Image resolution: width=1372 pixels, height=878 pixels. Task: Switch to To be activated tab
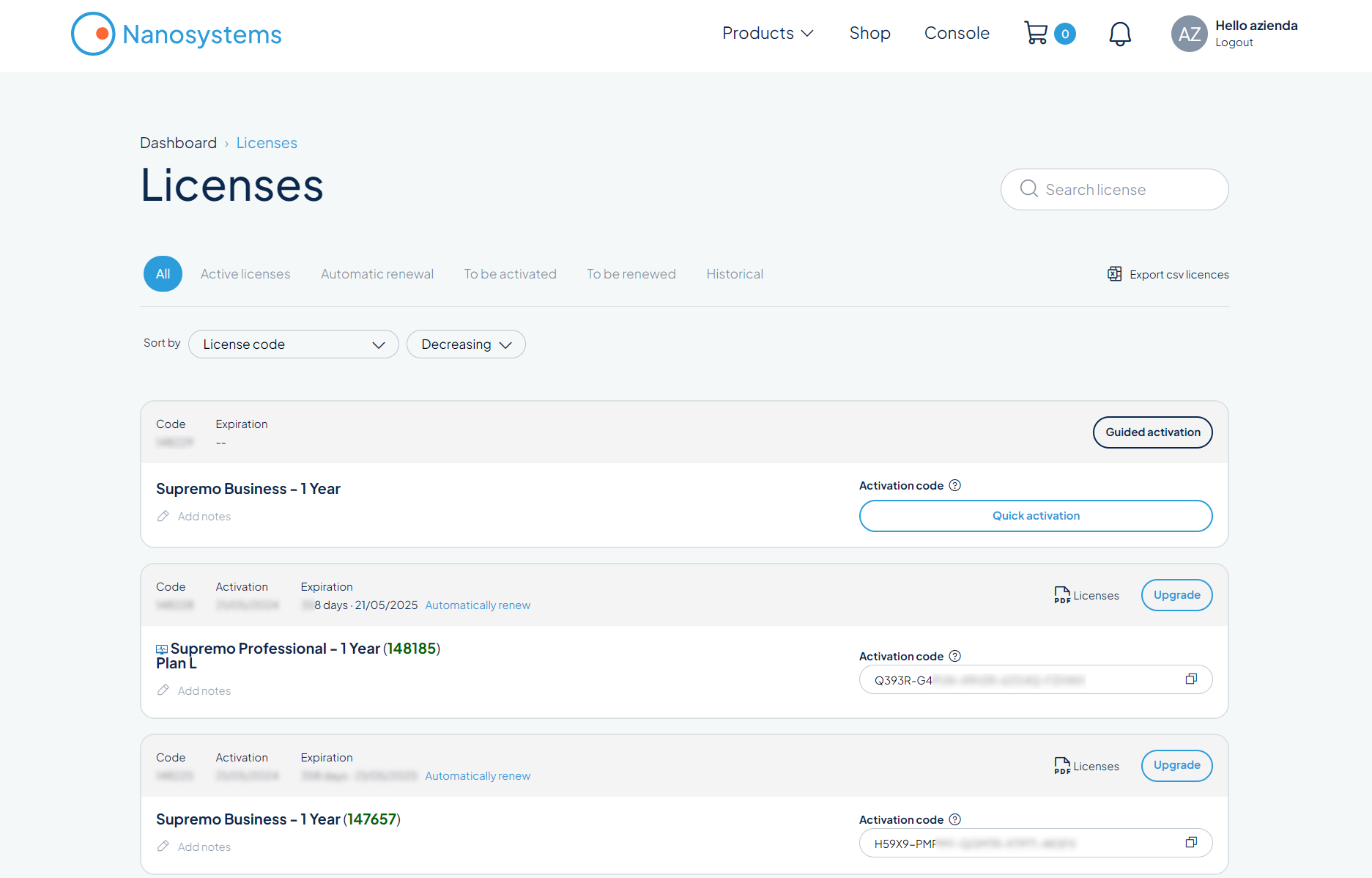pos(511,274)
